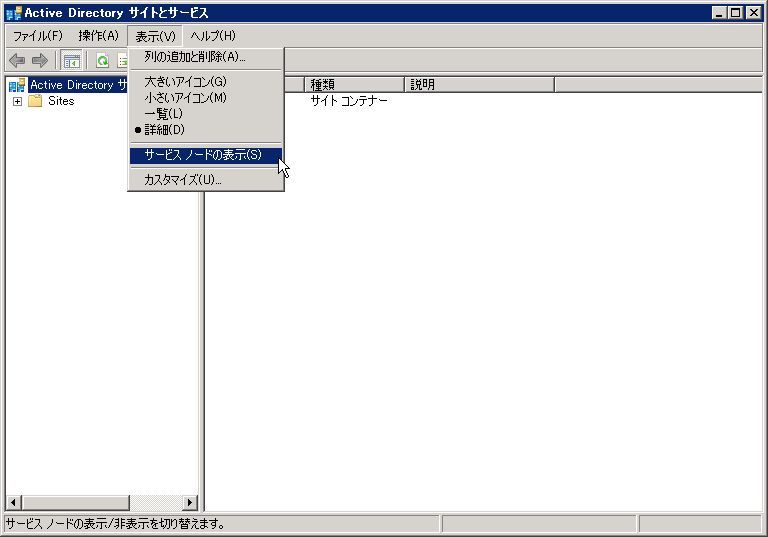
Task: Open the ヘルプ(H) menu
Action: 213,36
